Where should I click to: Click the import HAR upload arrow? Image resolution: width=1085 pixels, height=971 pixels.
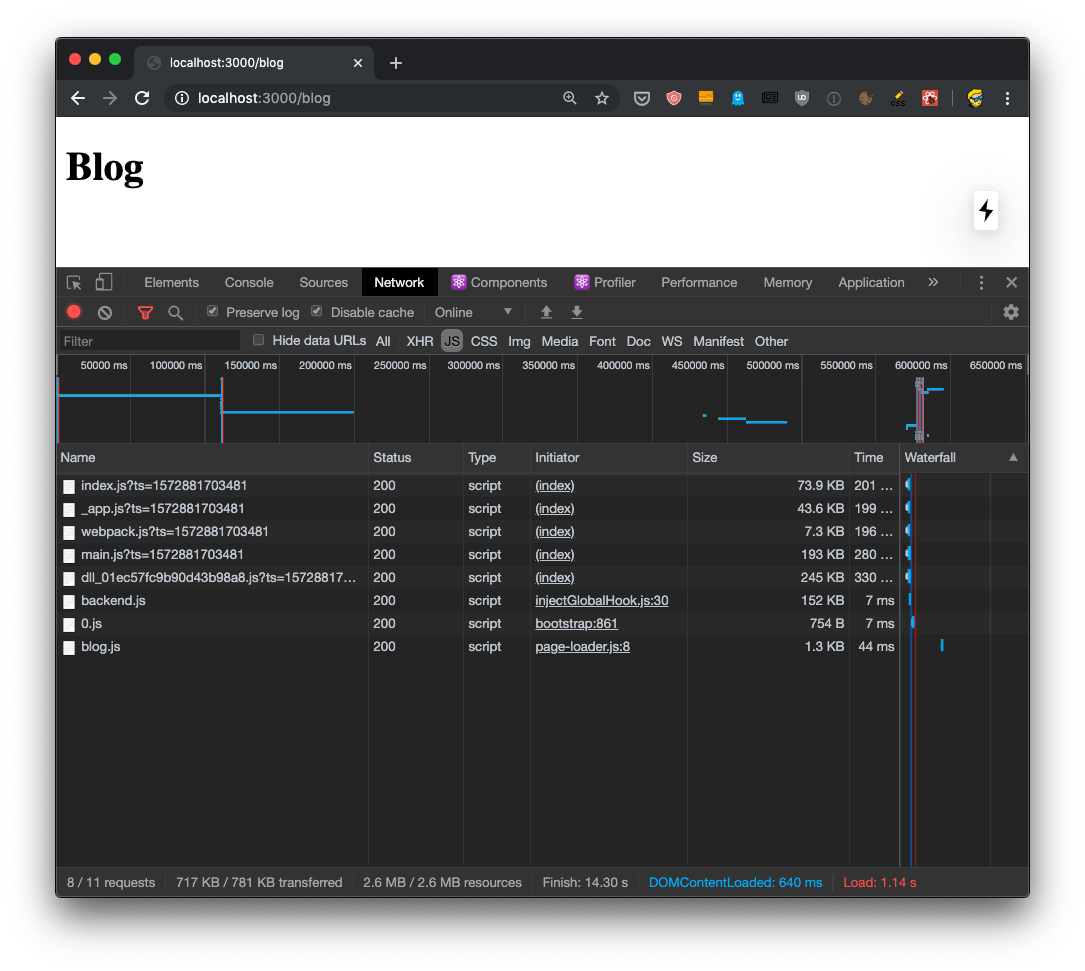click(x=546, y=312)
